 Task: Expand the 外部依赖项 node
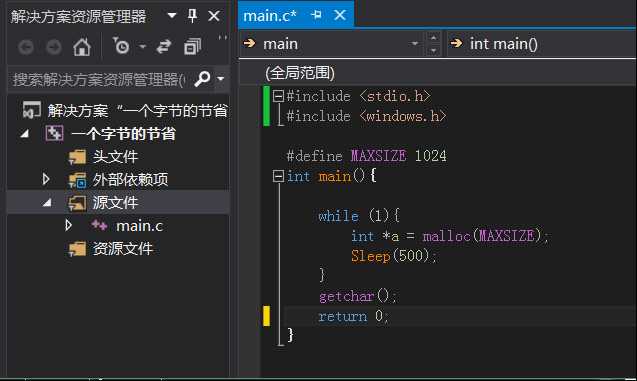tap(46, 179)
